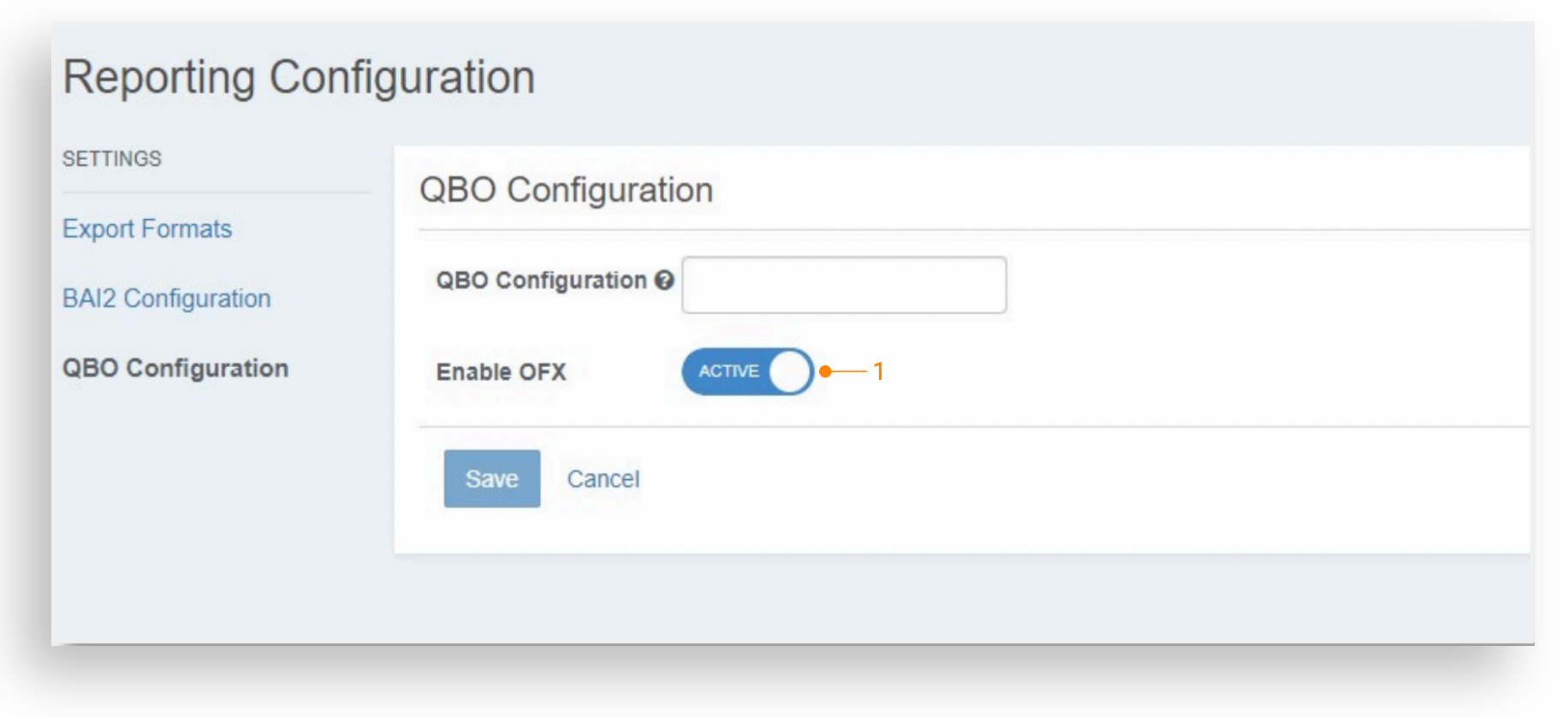1568x717 pixels.
Task: Click the divider under QBO Configuration panel title
Action: (973, 230)
